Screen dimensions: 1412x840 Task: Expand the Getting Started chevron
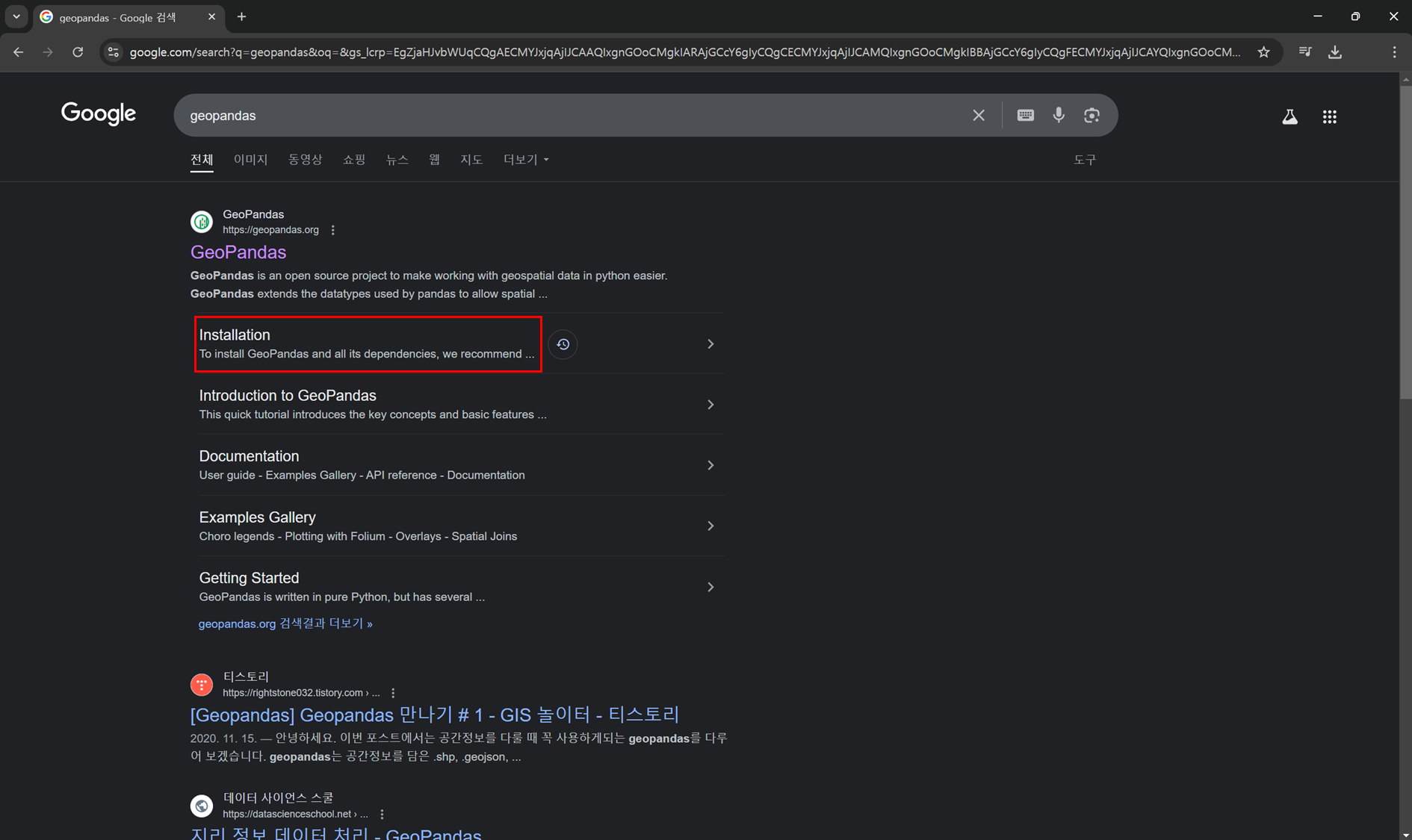[x=710, y=587]
